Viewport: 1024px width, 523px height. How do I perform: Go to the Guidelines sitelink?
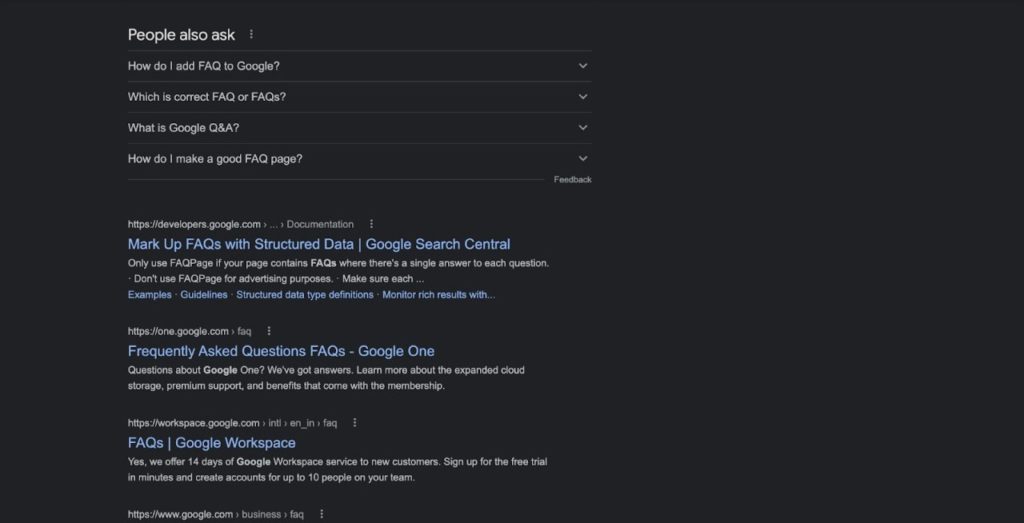[204, 295]
